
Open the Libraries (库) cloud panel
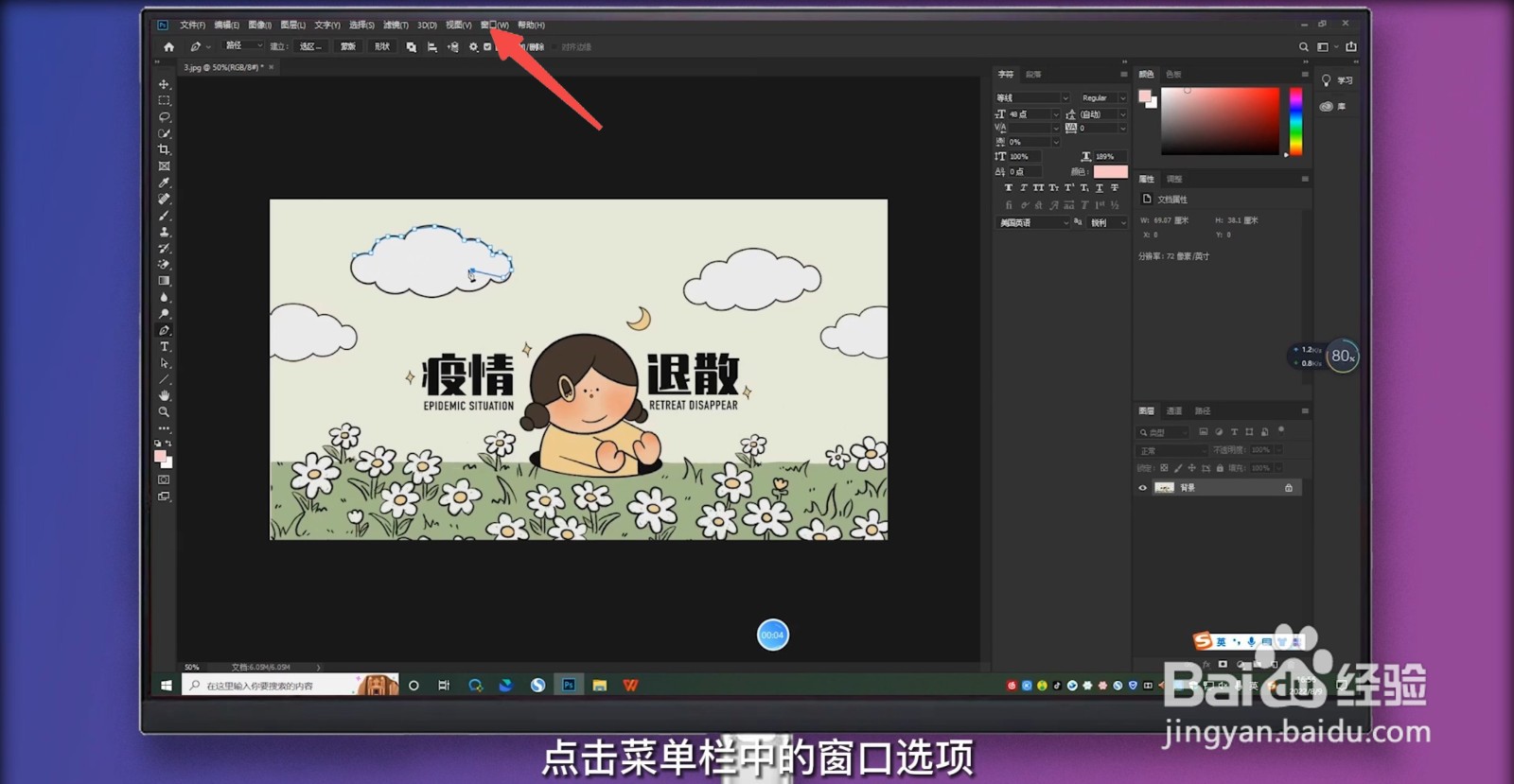pos(1332,107)
